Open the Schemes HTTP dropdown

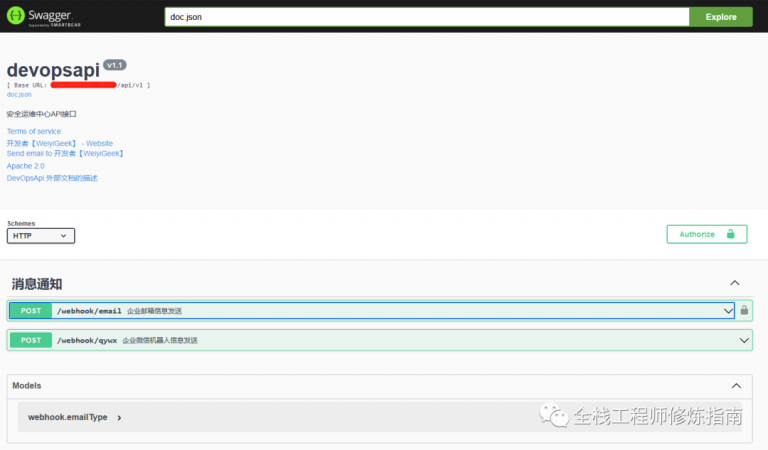coord(41,236)
